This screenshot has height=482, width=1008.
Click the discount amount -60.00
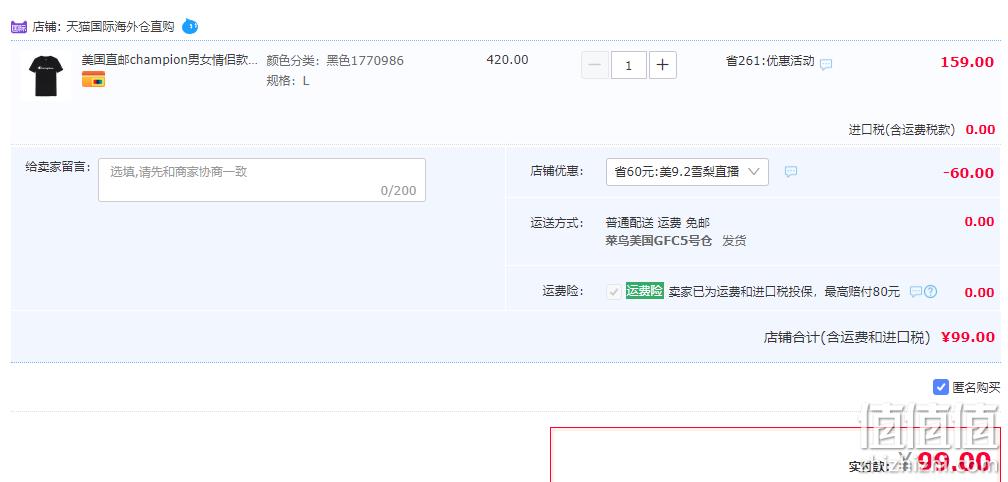(968, 173)
